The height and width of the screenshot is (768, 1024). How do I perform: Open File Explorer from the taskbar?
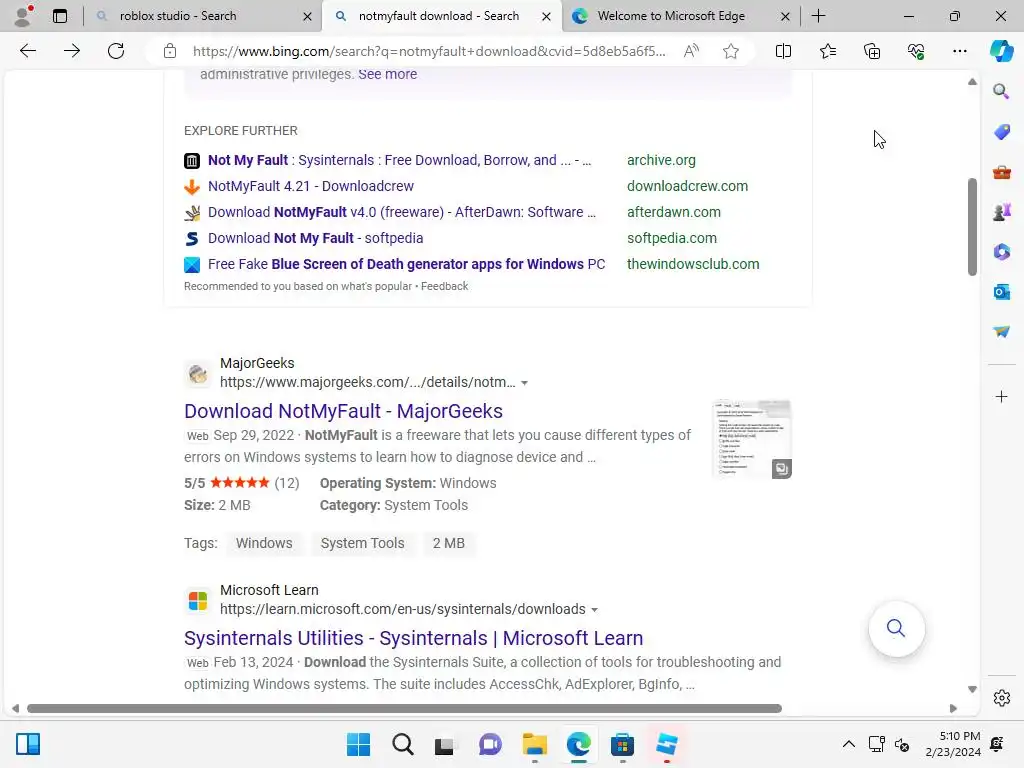534,744
